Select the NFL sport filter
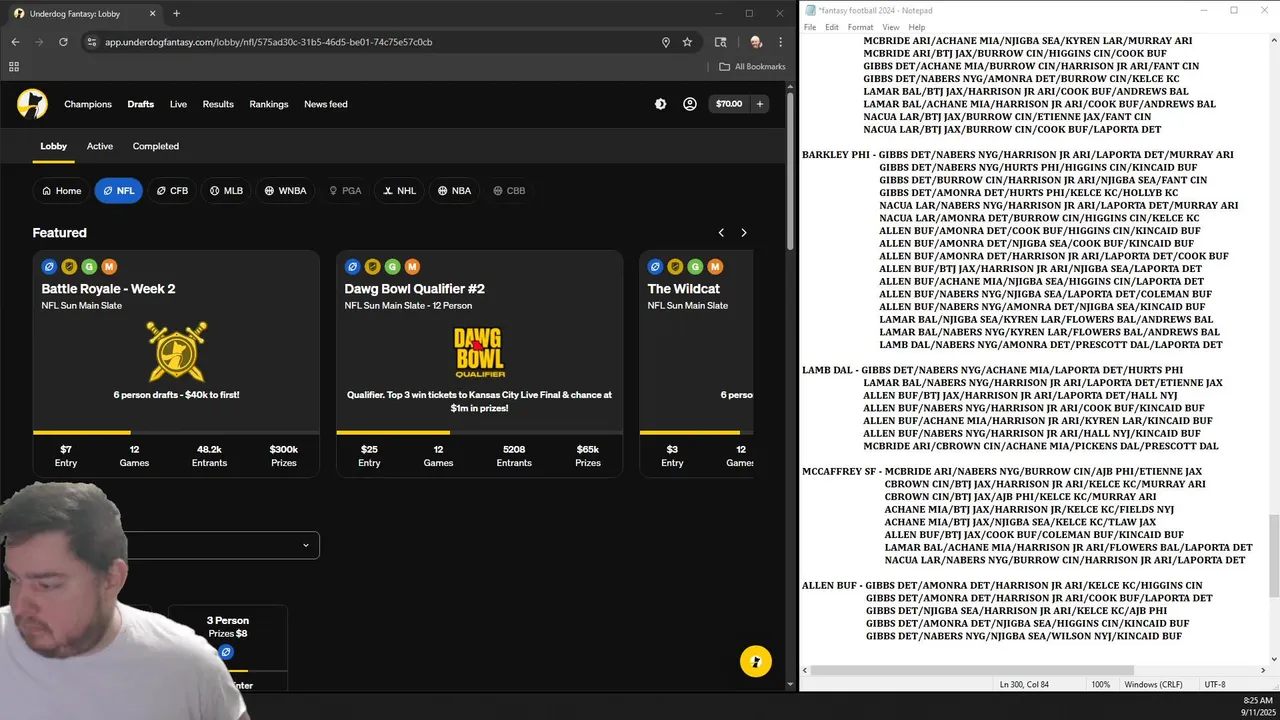This screenshot has width=1280, height=720. 118,191
